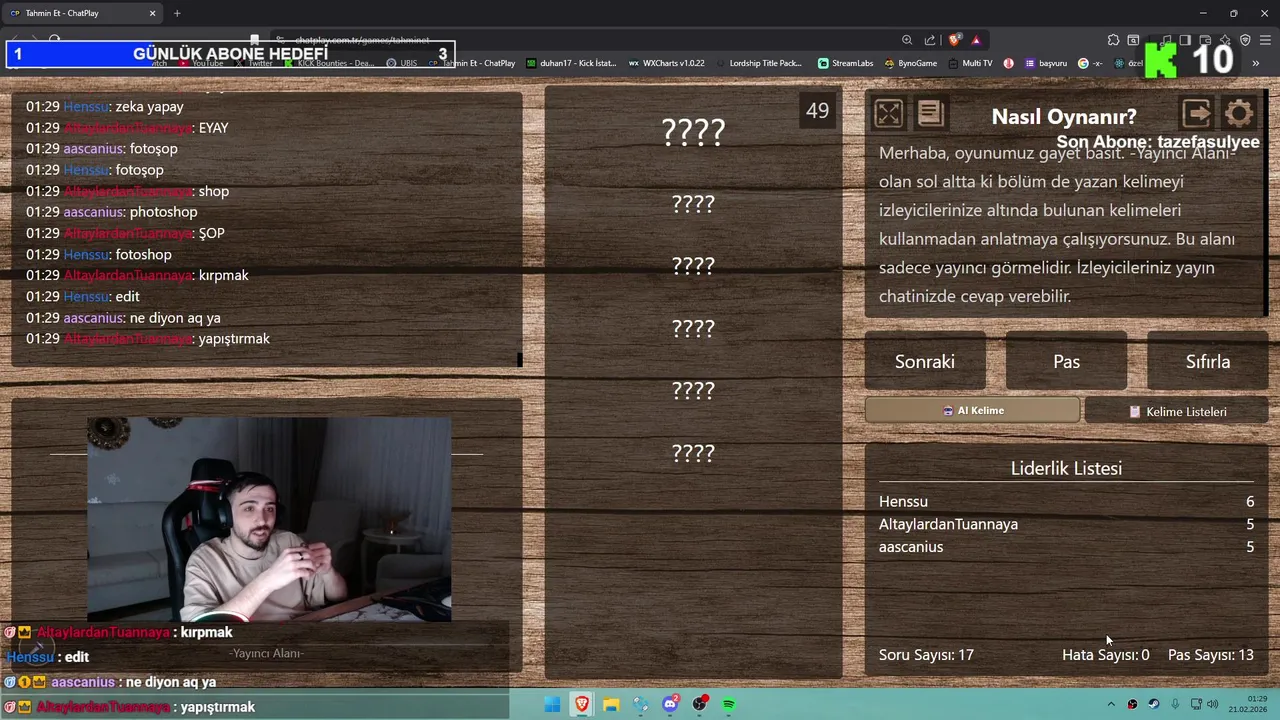Image resolution: width=1280 pixels, height=720 pixels.
Task: Click the Pas Sayısı: 13 counter
Action: pos(1211,655)
